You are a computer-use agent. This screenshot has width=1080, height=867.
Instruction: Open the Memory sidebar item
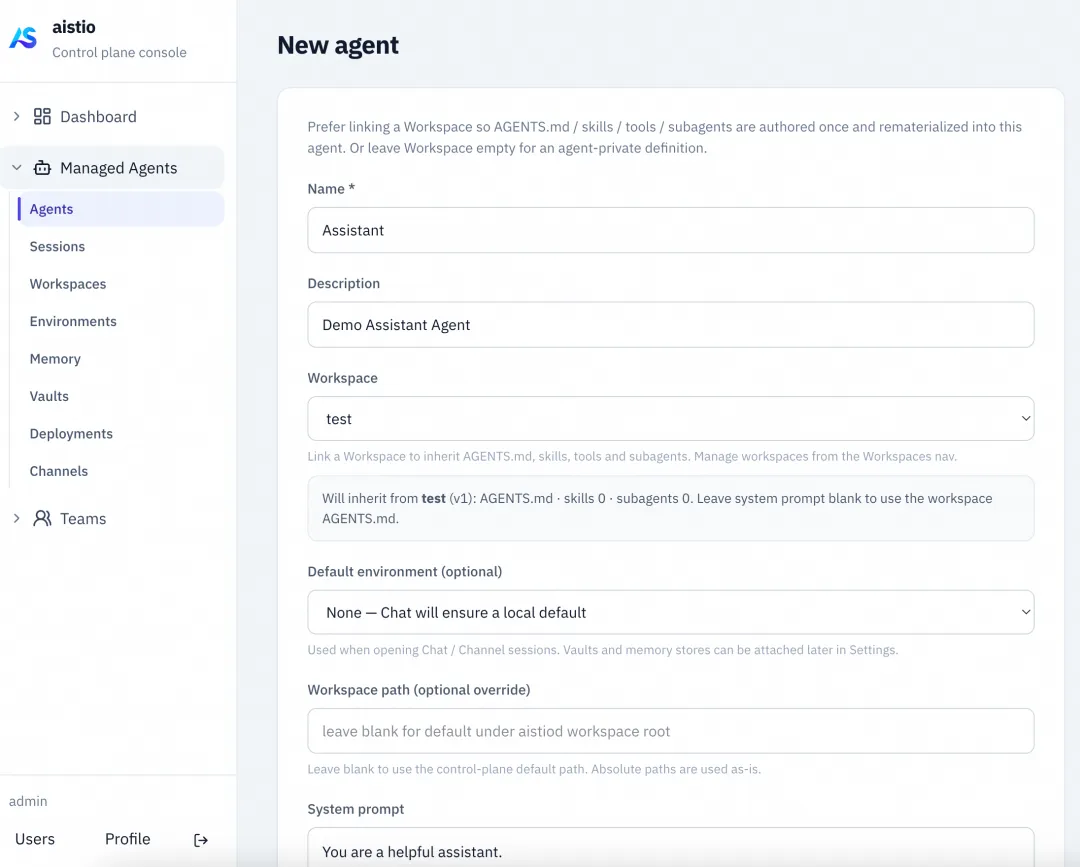[x=55, y=359]
